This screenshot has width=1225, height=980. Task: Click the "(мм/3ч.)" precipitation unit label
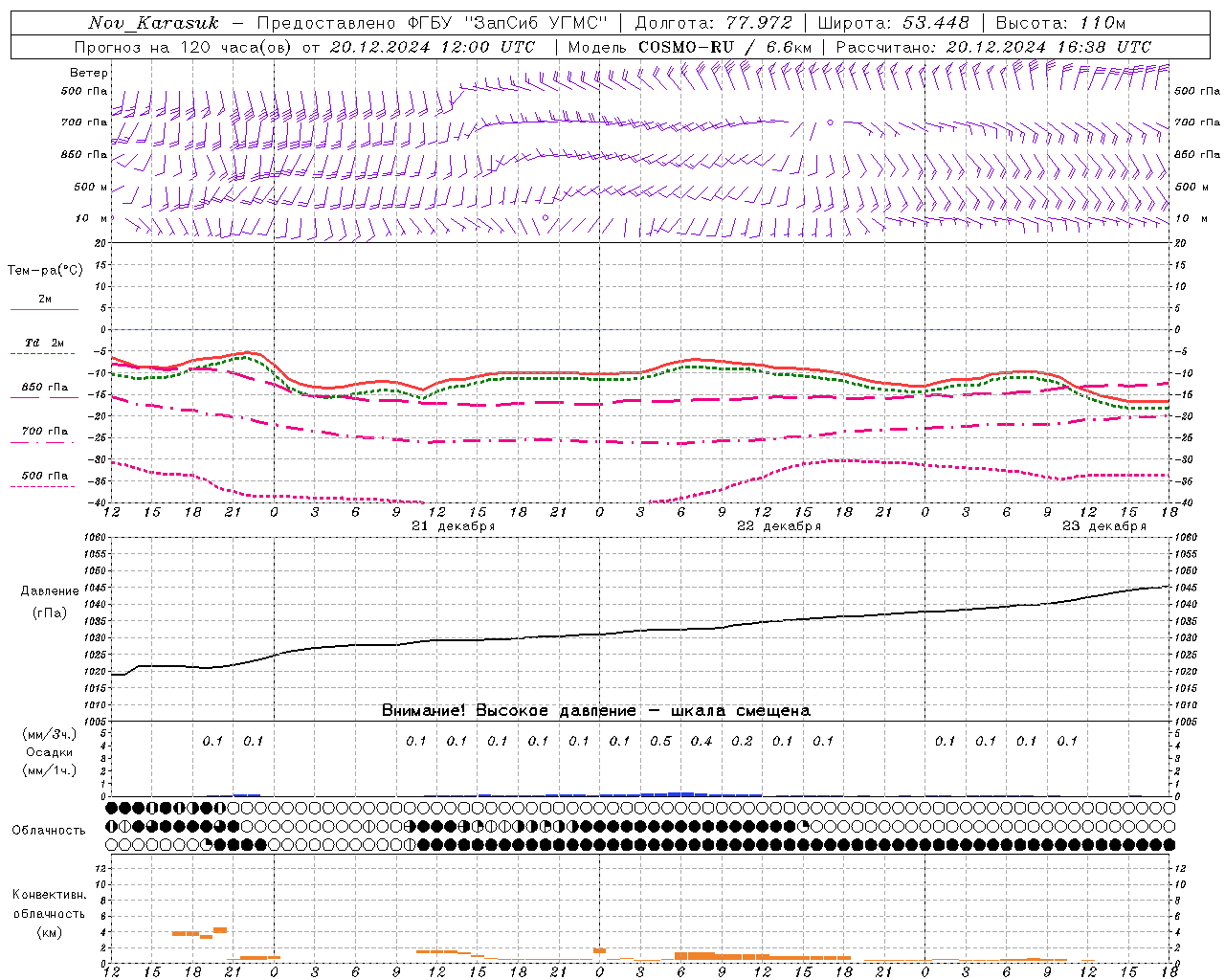pos(50,734)
